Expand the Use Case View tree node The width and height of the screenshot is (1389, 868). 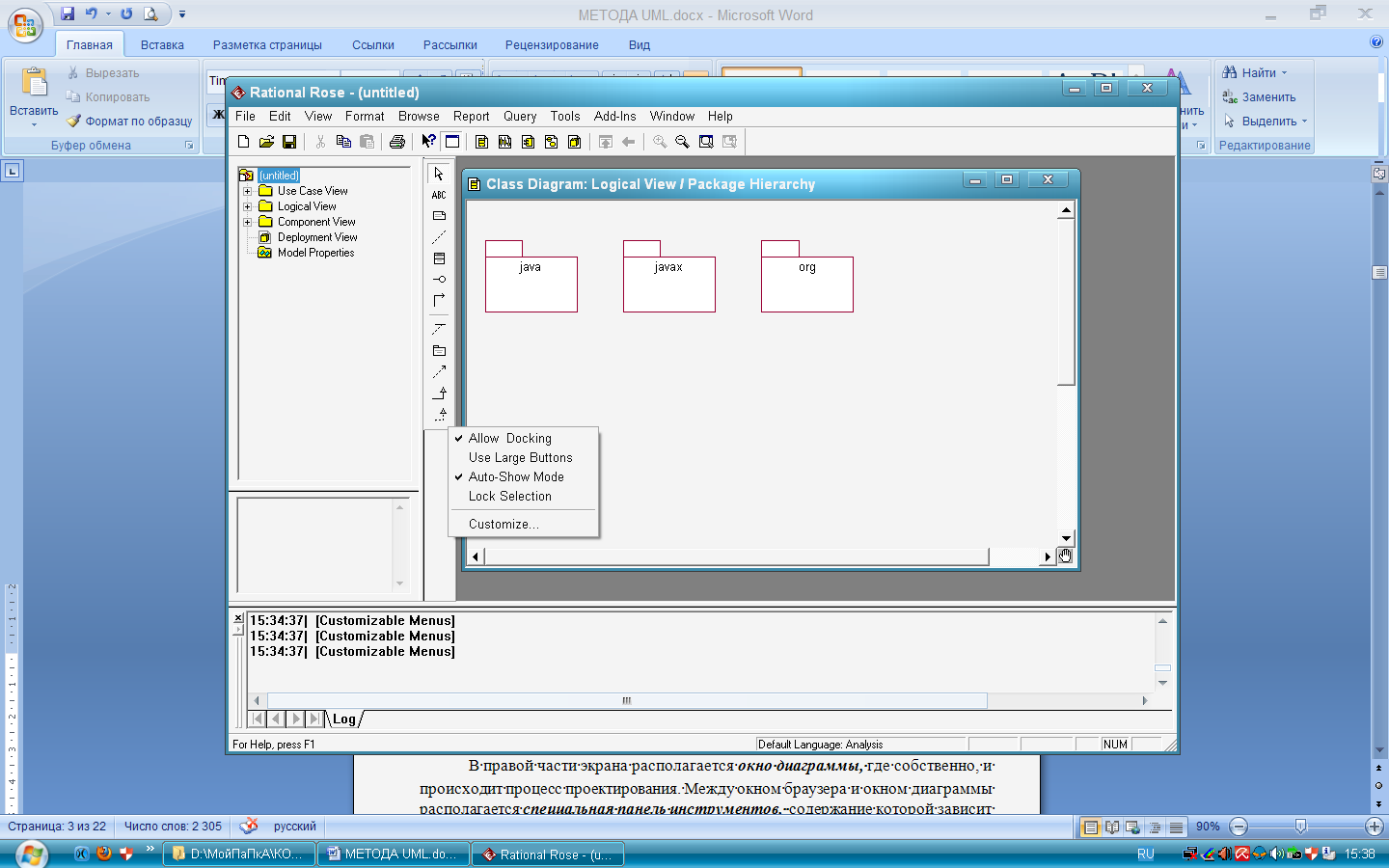tap(247, 191)
